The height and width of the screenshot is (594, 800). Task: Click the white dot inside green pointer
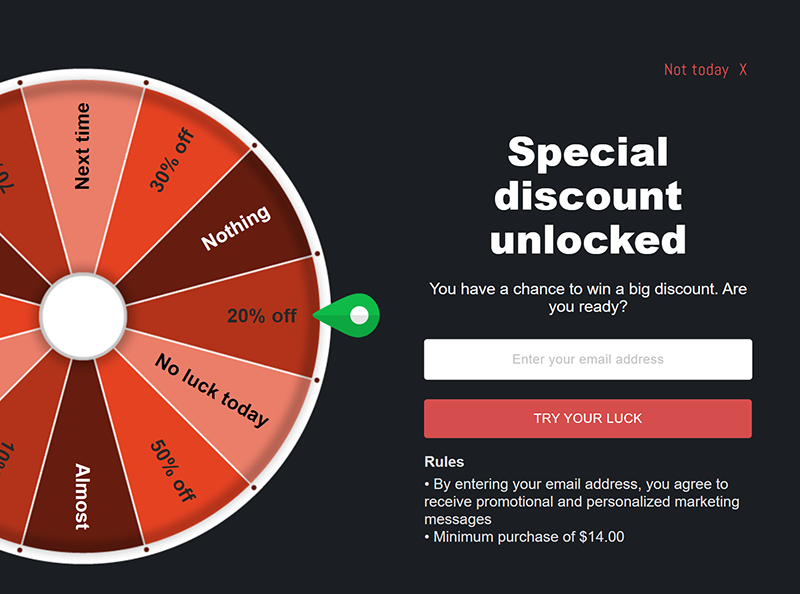(x=359, y=315)
